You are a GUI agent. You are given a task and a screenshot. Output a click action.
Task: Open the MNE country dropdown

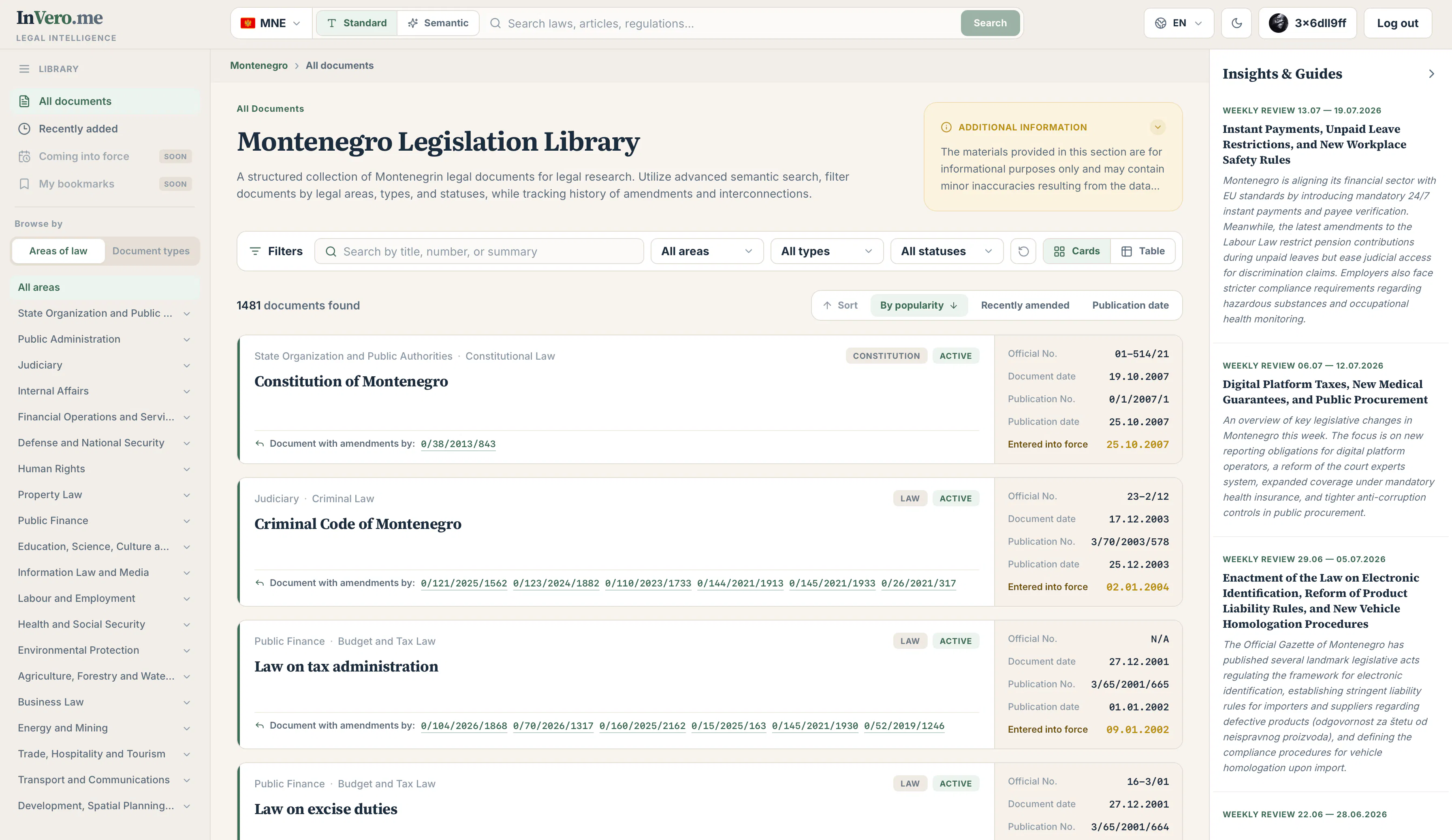click(271, 23)
